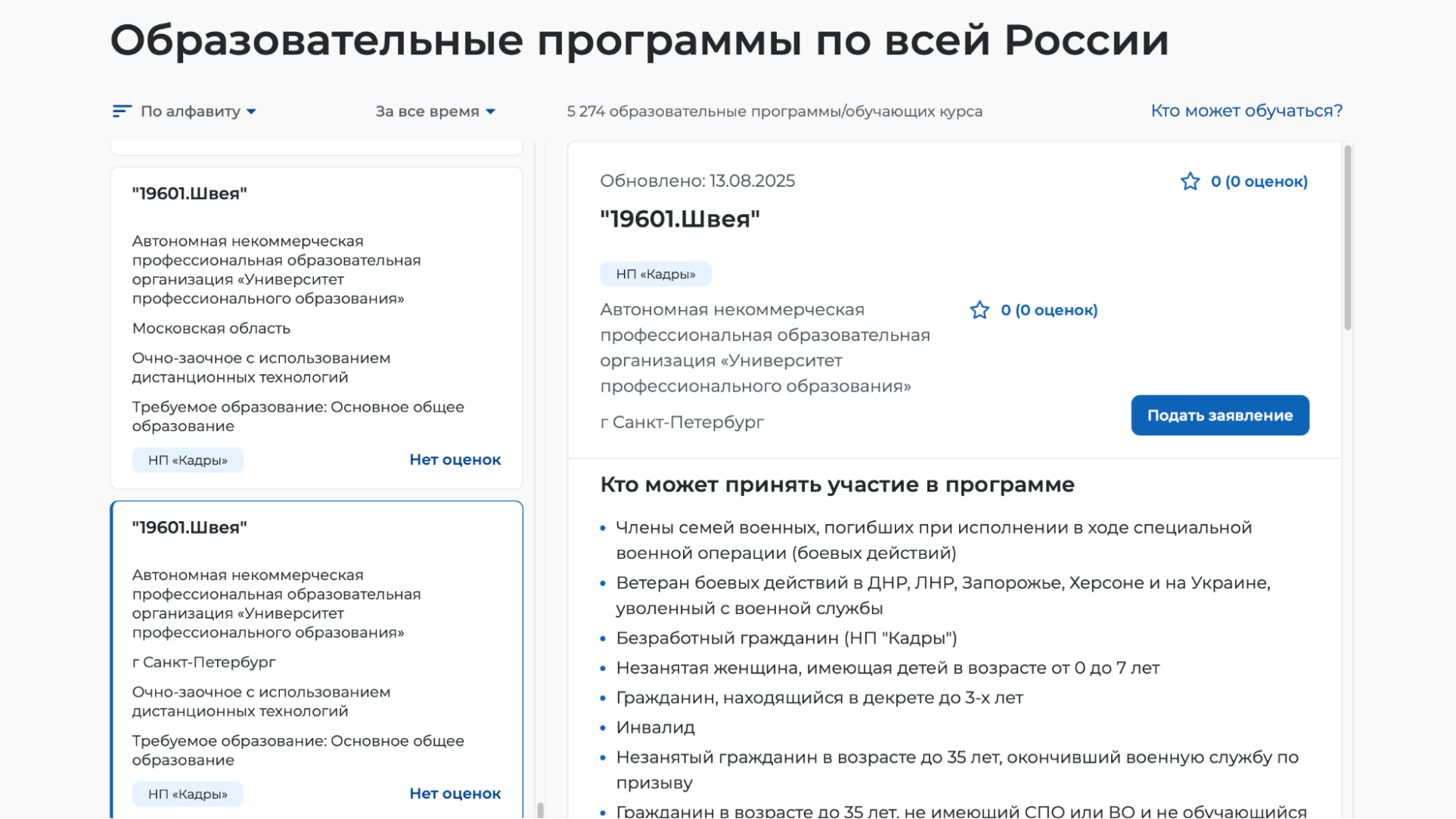Click the sort lines icon next to По алфавиту
The image size is (1456, 819).
[121, 111]
